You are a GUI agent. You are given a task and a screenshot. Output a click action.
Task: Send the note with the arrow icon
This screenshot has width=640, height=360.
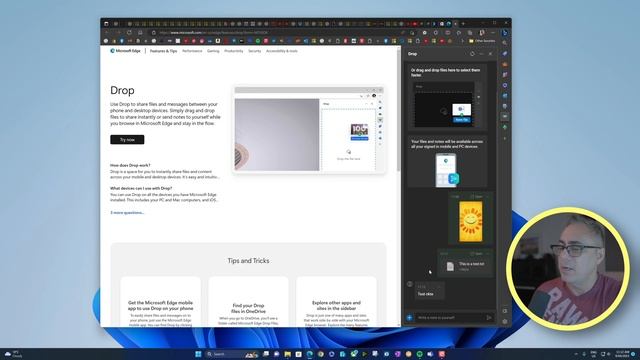[489, 318]
